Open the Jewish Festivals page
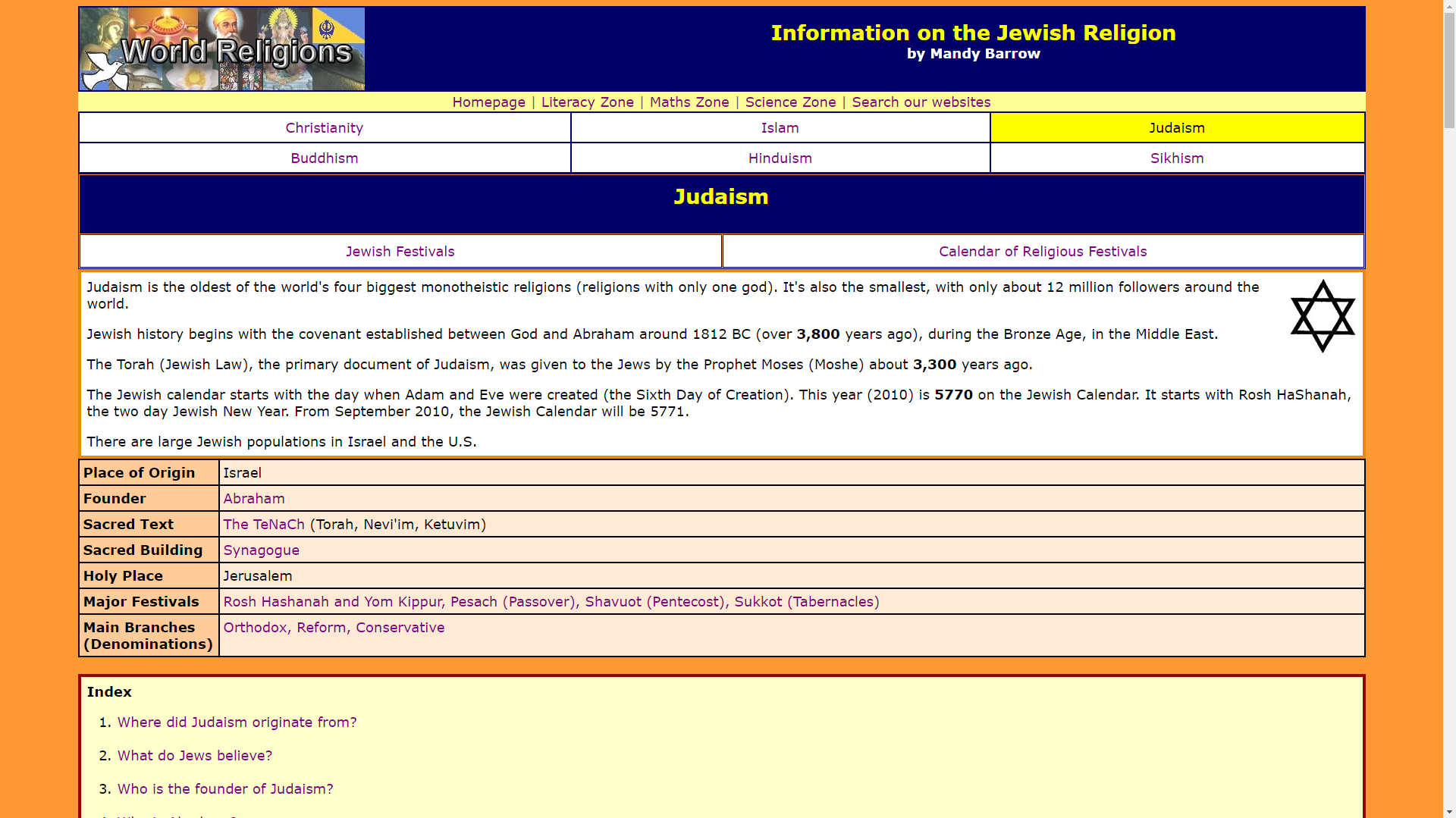 pos(400,252)
